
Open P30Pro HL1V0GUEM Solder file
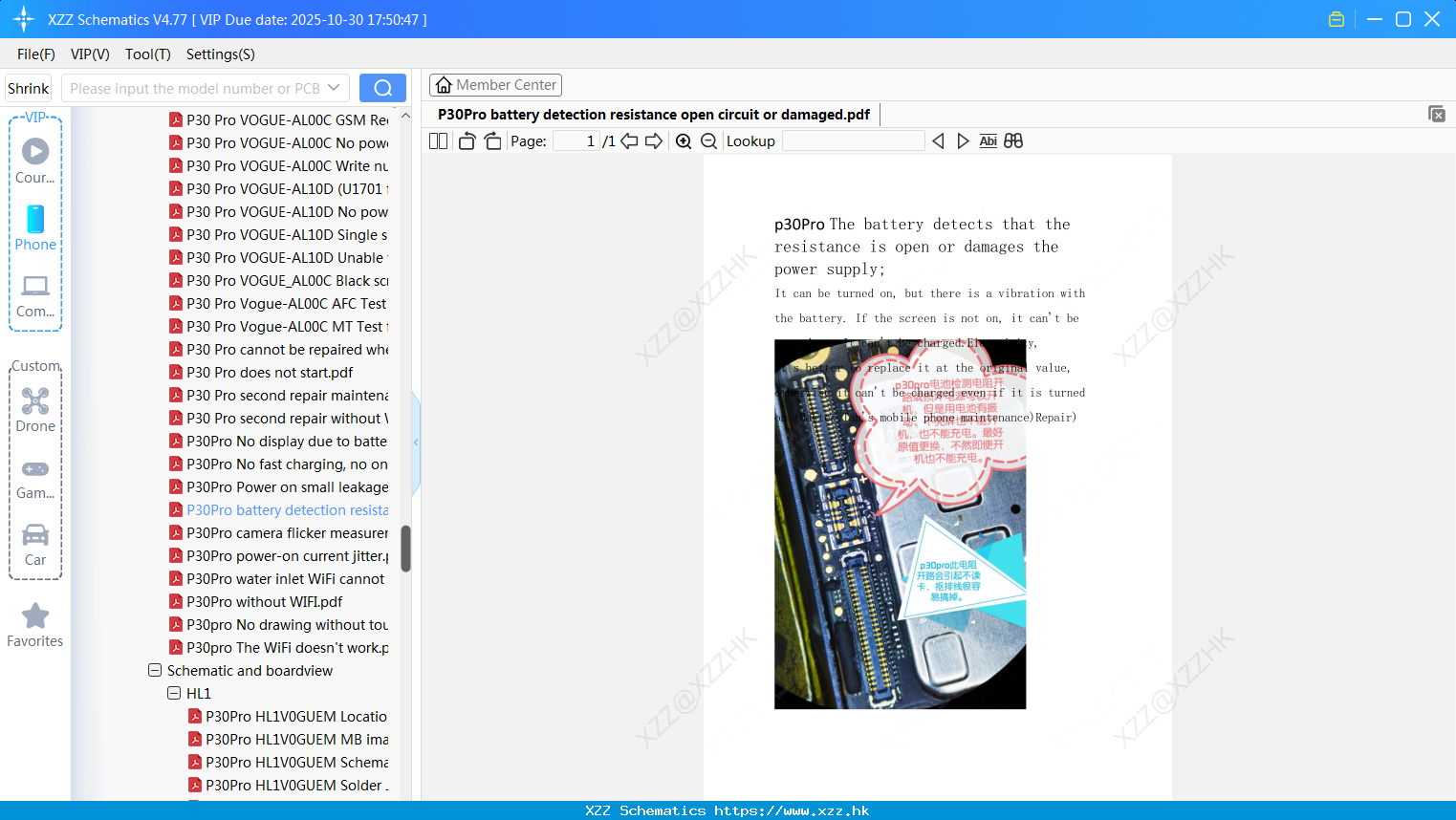click(x=297, y=786)
